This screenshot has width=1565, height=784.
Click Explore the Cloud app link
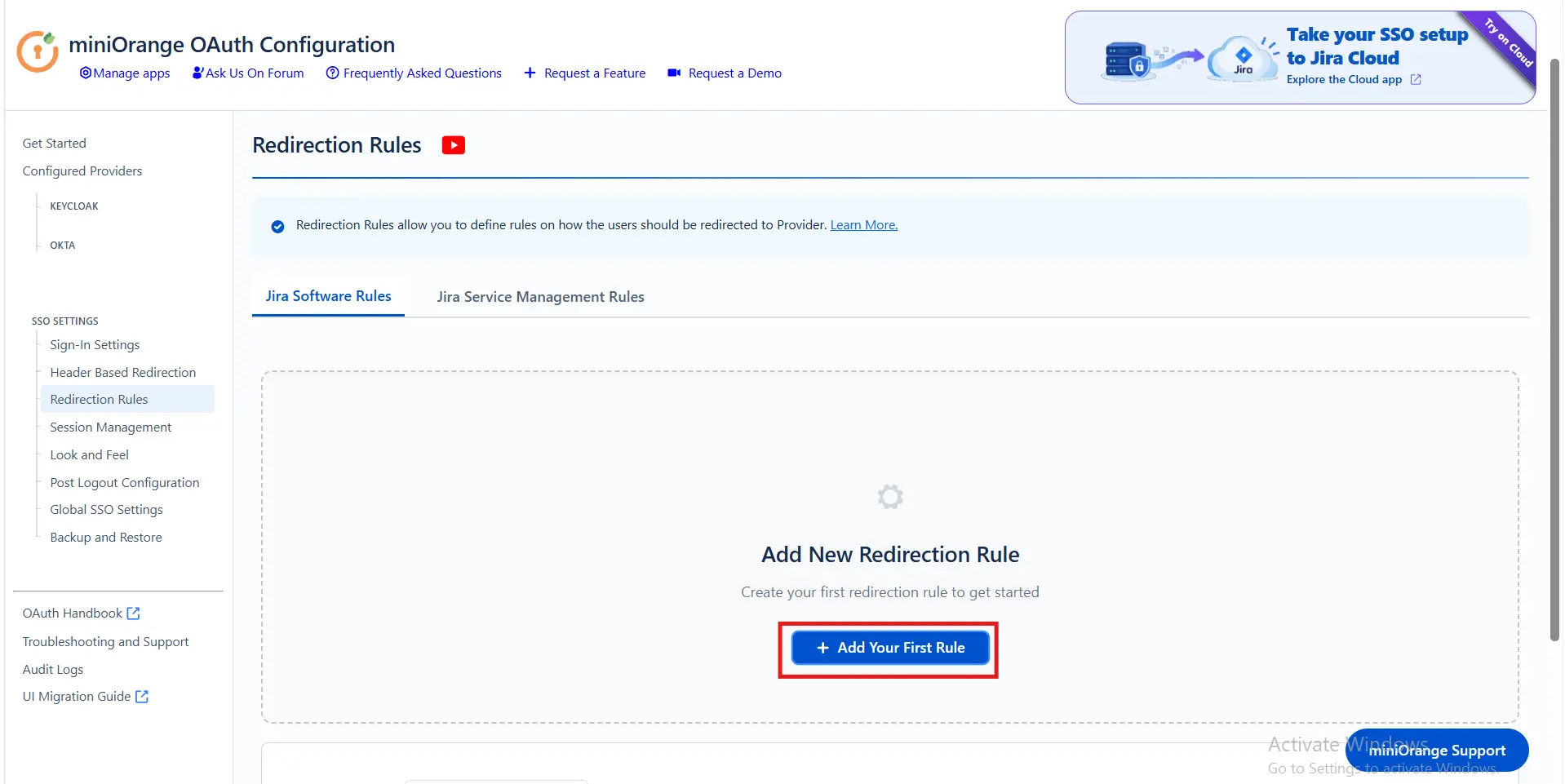pos(1344,80)
